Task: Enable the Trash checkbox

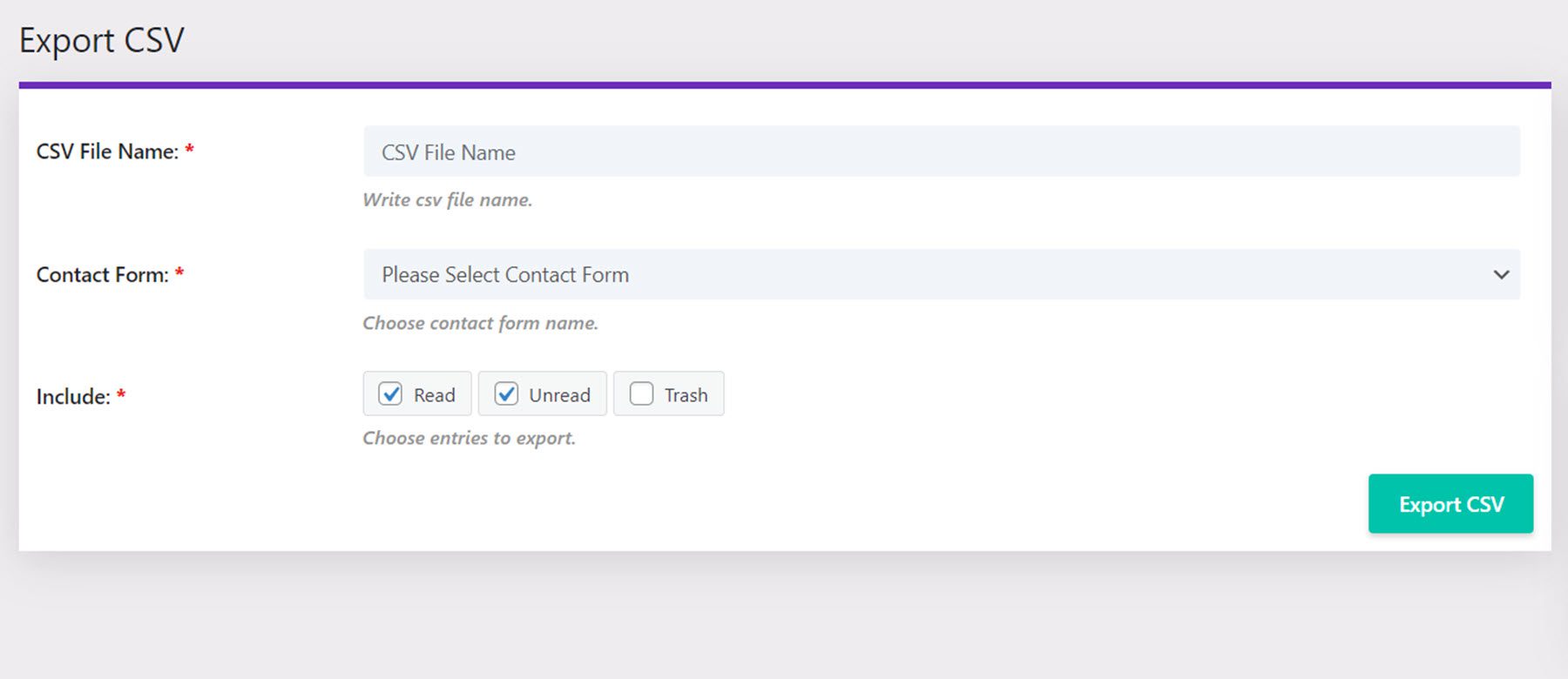Action: tap(642, 394)
